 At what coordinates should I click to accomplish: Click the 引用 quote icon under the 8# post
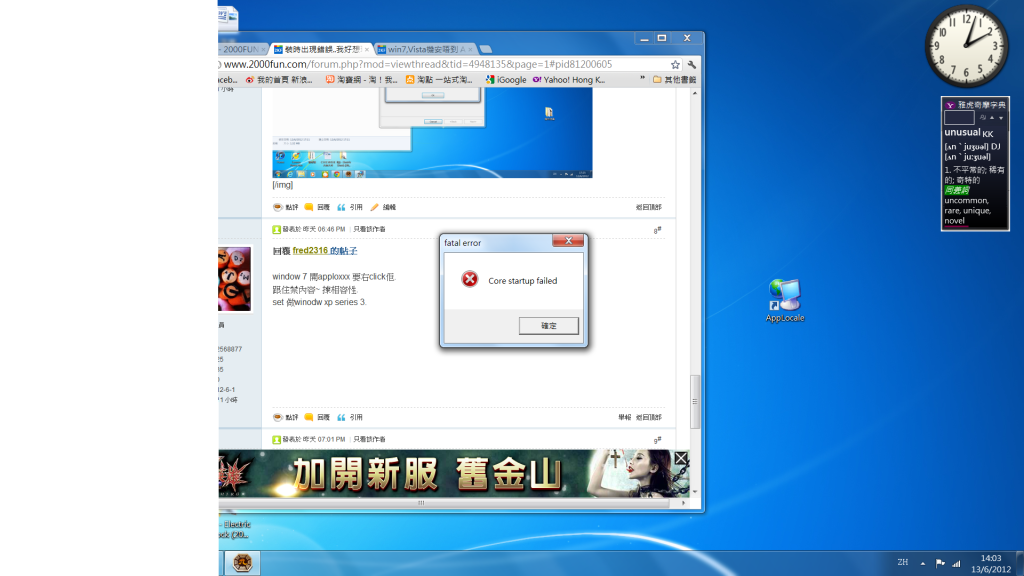click(x=350, y=417)
